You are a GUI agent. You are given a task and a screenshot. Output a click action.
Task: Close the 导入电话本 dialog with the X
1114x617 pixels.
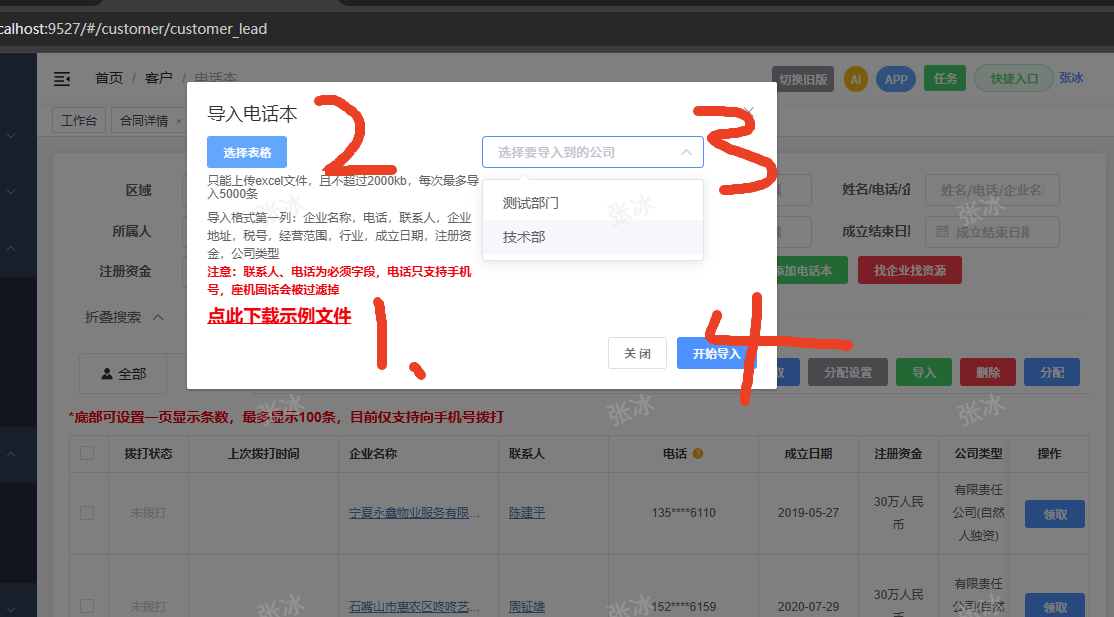point(749,112)
